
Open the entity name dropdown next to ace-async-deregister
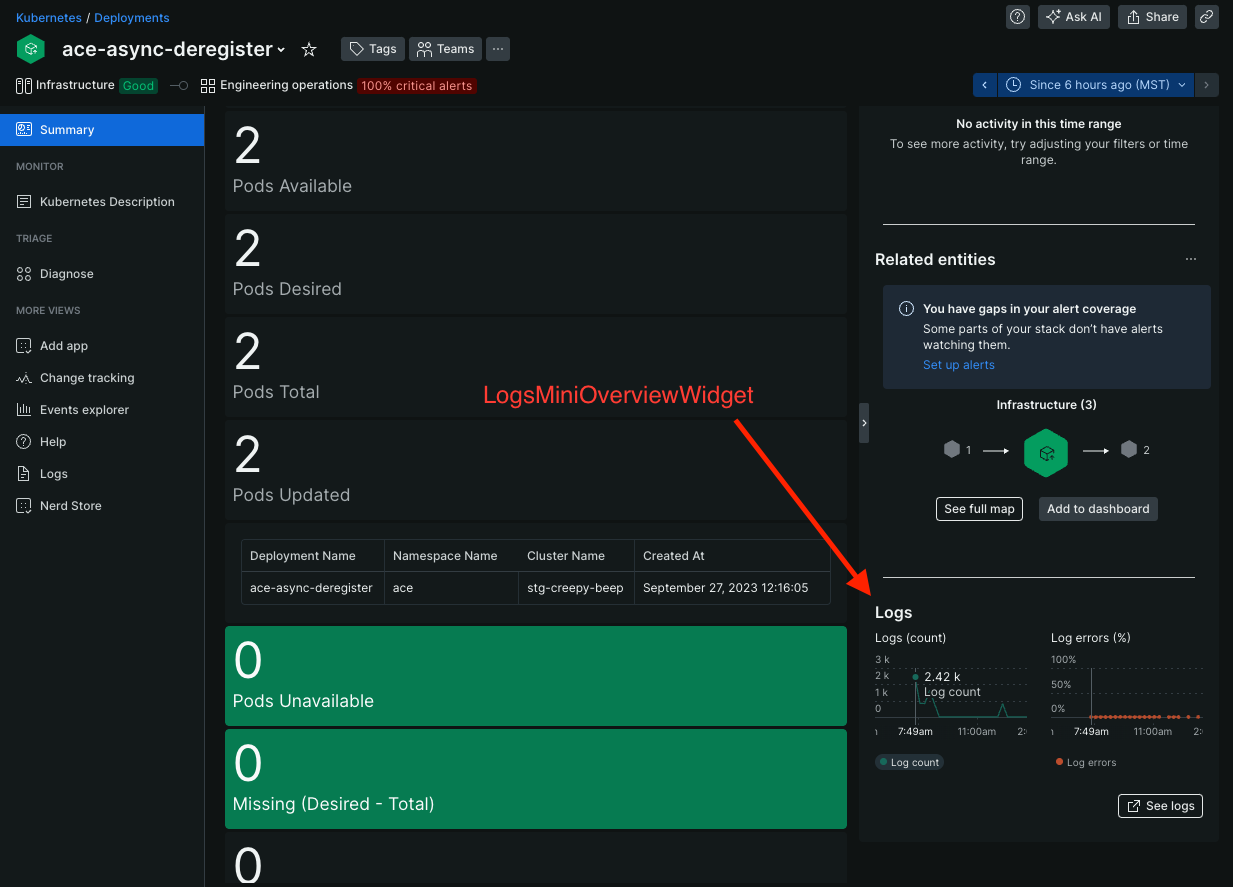click(283, 48)
